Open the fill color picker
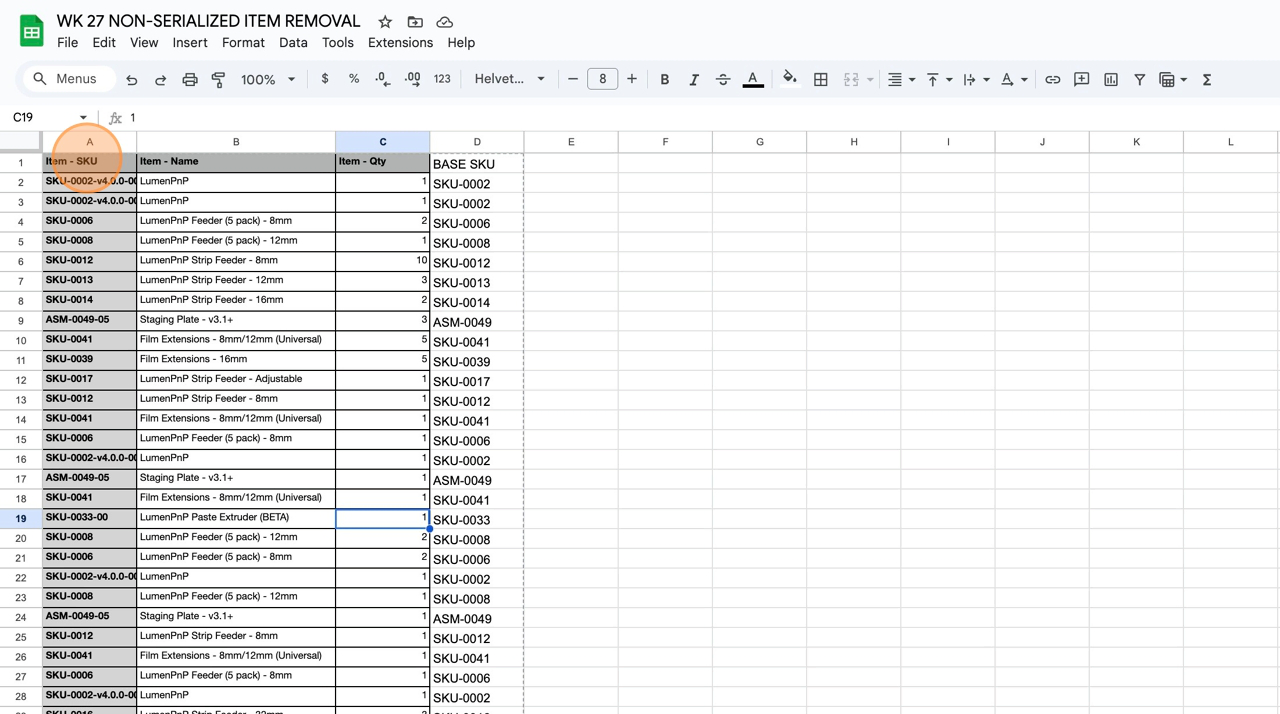The width and height of the screenshot is (1280, 714). [790, 79]
